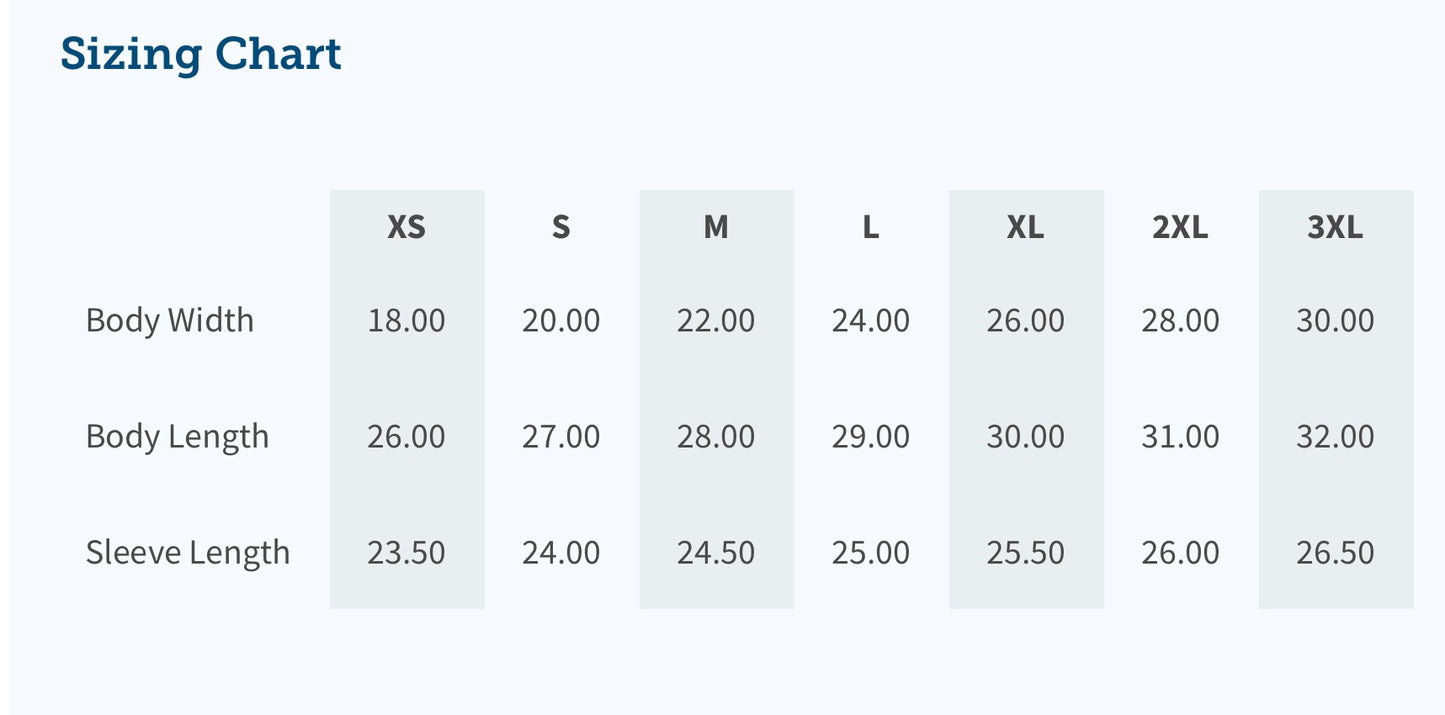Choose the L size column header
This screenshot has height=715, width=1445.
tap(871, 228)
